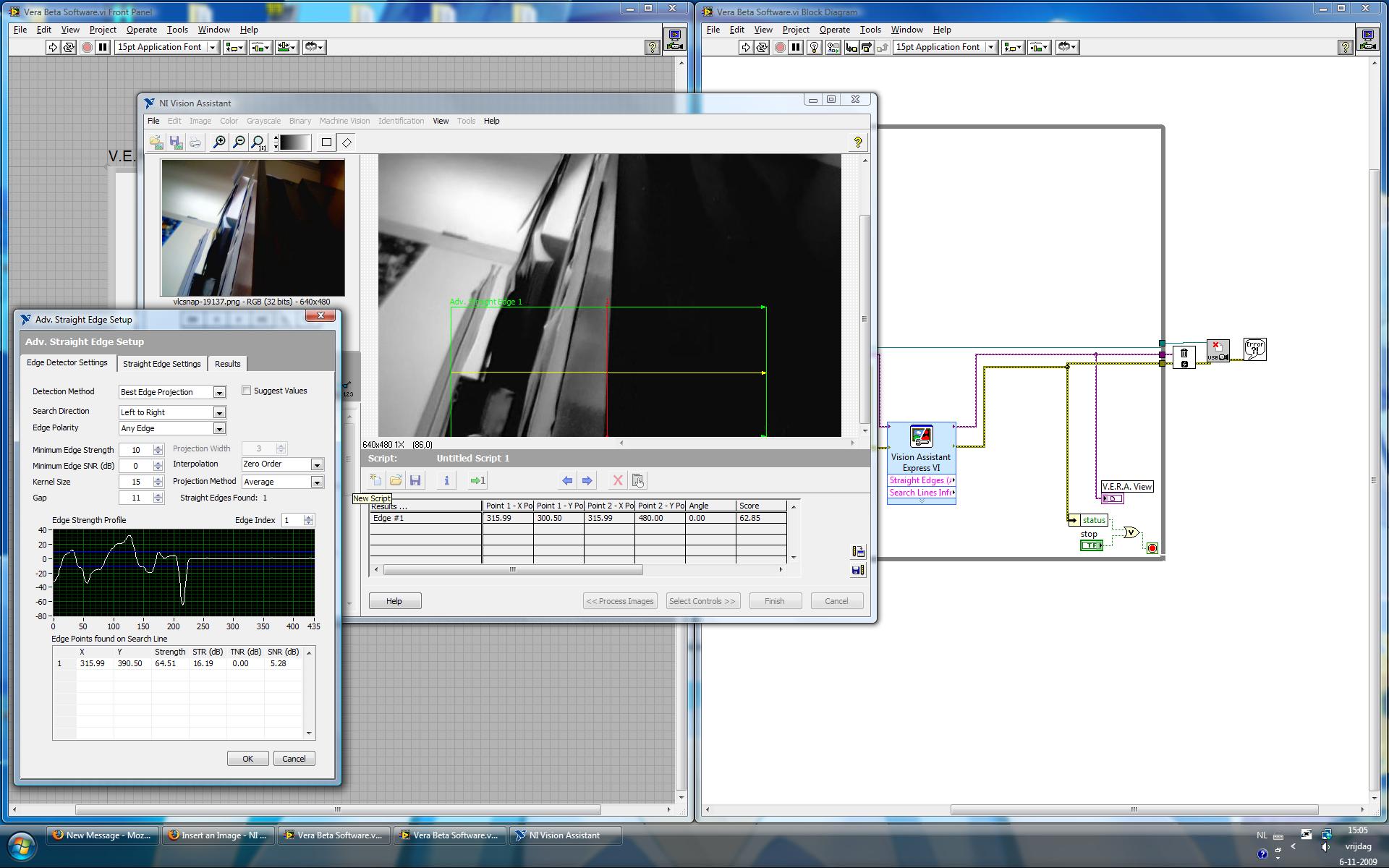Image resolution: width=1389 pixels, height=868 pixels.
Task: Open Reorder dropdown in Block Diagram
Action: click(1067, 47)
